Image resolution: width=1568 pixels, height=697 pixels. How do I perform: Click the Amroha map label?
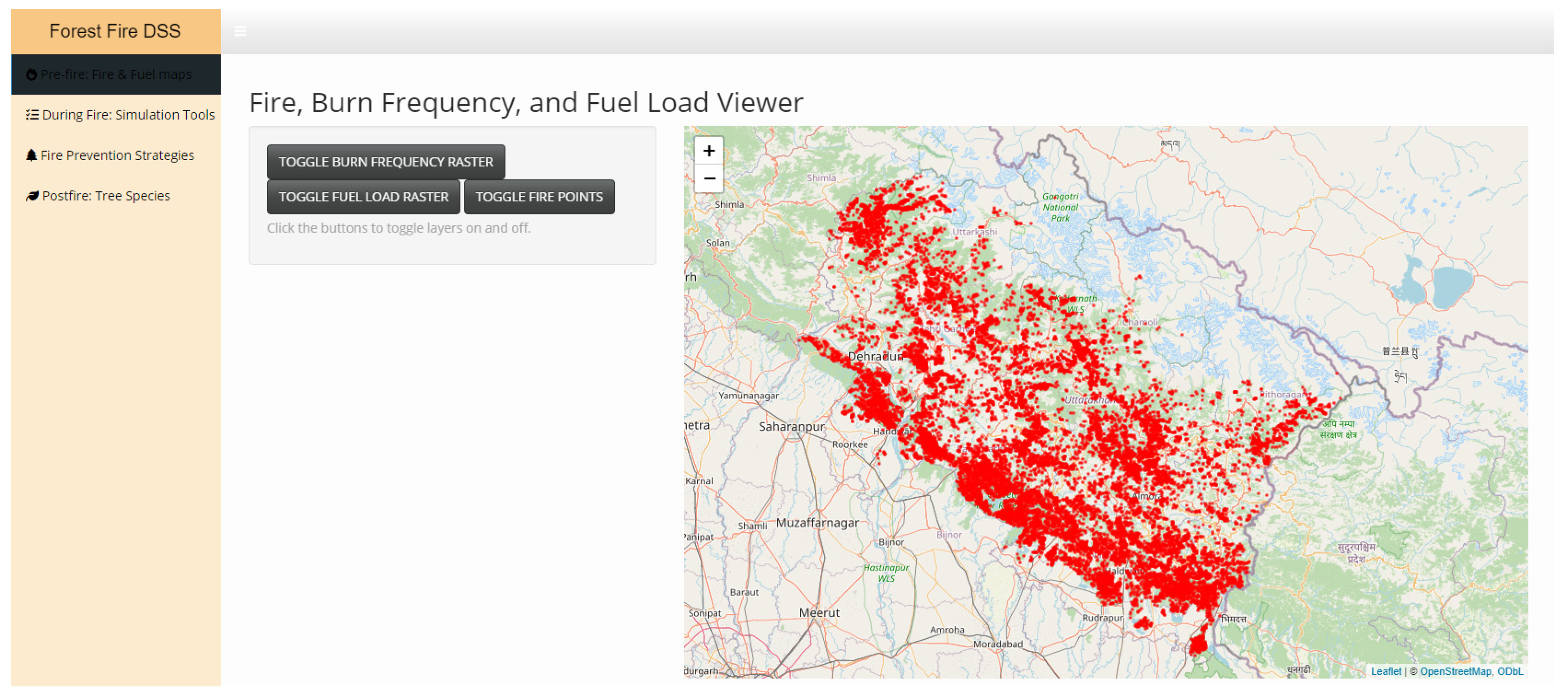coord(947,630)
